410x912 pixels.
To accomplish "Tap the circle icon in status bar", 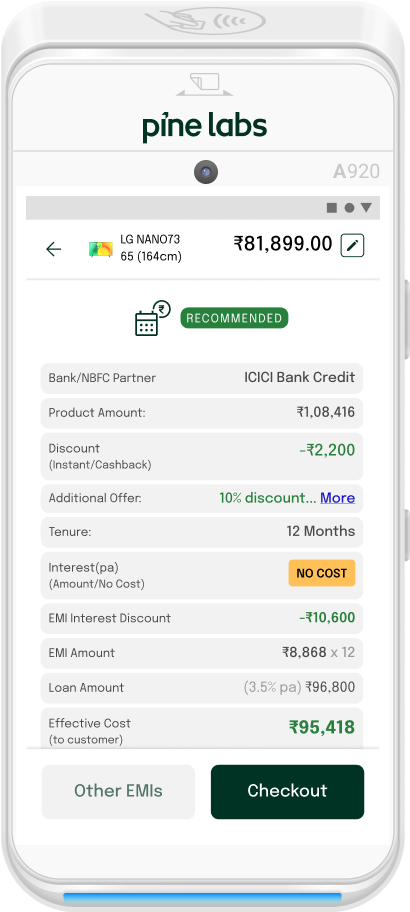I will [x=349, y=208].
